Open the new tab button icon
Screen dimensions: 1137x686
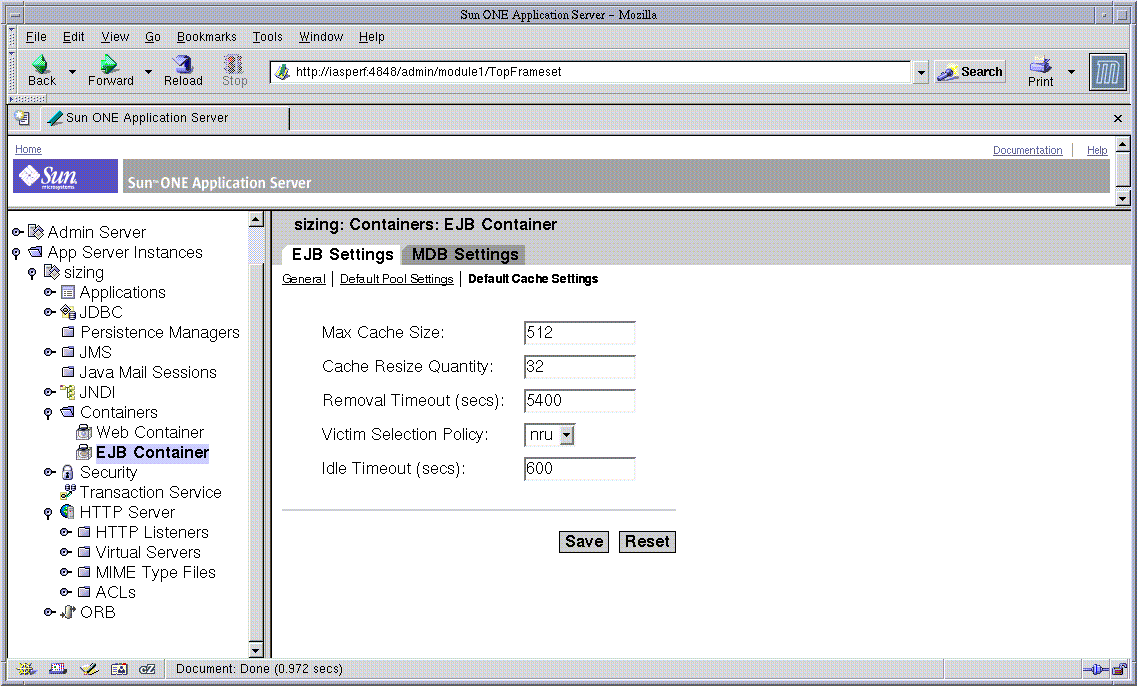pos(22,117)
